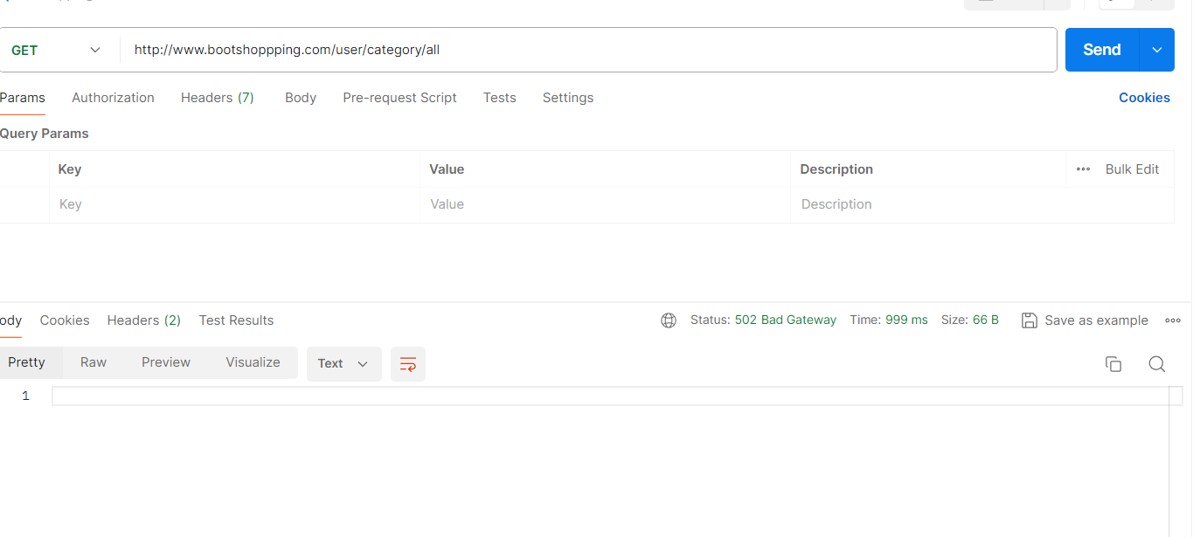Open the Text format dropdown
Viewport: 1200px width, 537px height.
tap(343, 364)
